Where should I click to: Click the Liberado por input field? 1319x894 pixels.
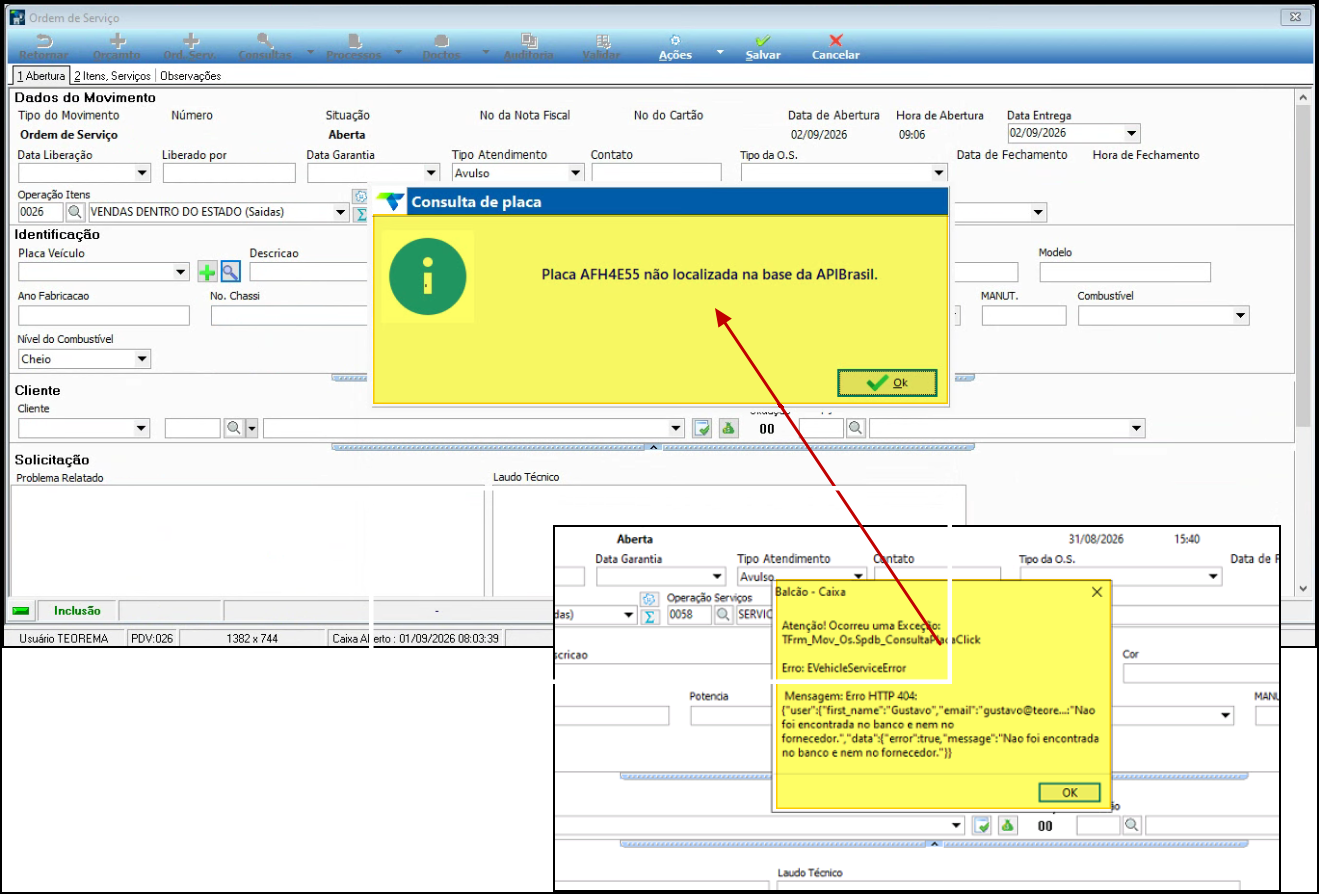[x=229, y=173]
